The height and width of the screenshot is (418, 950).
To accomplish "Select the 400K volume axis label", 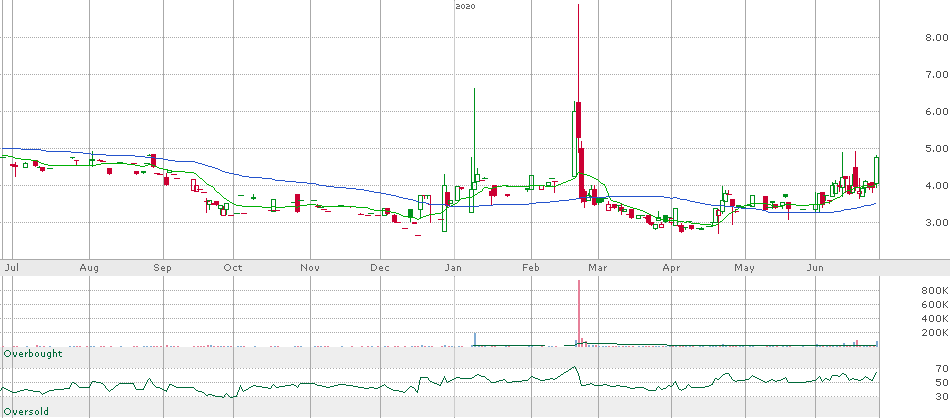I will pyautogui.click(x=935, y=319).
